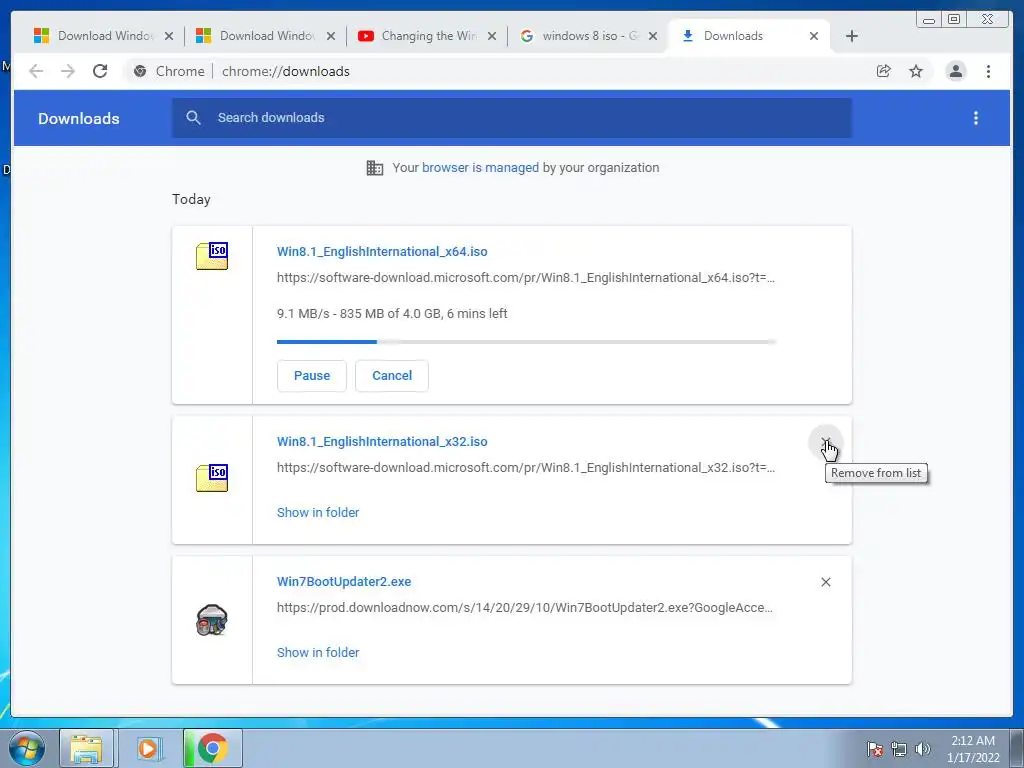Click the share page icon in address bar
Viewport: 1024px width, 768px height.
(x=884, y=71)
